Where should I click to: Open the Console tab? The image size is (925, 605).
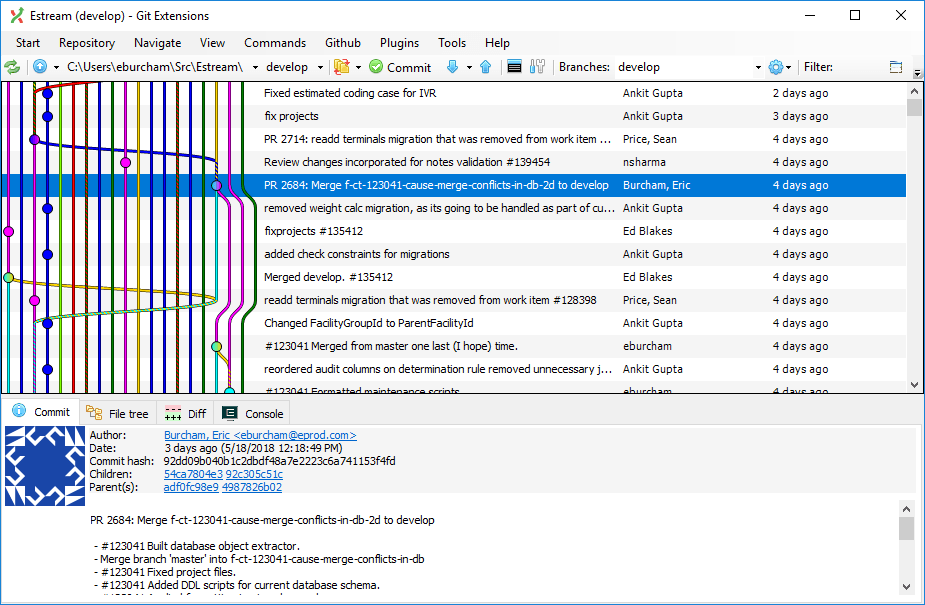tap(254, 413)
